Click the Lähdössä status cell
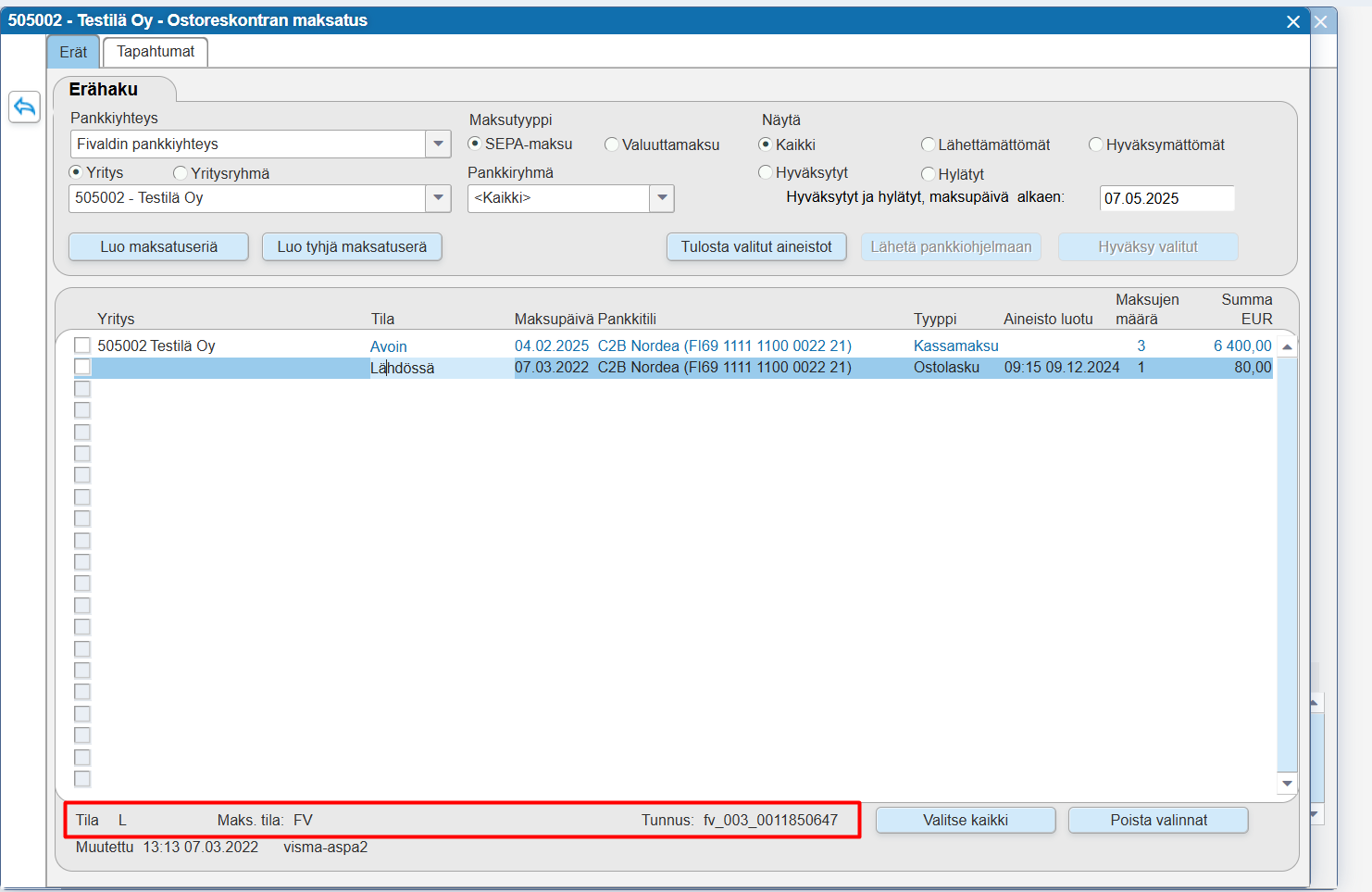 tap(403, 368)
